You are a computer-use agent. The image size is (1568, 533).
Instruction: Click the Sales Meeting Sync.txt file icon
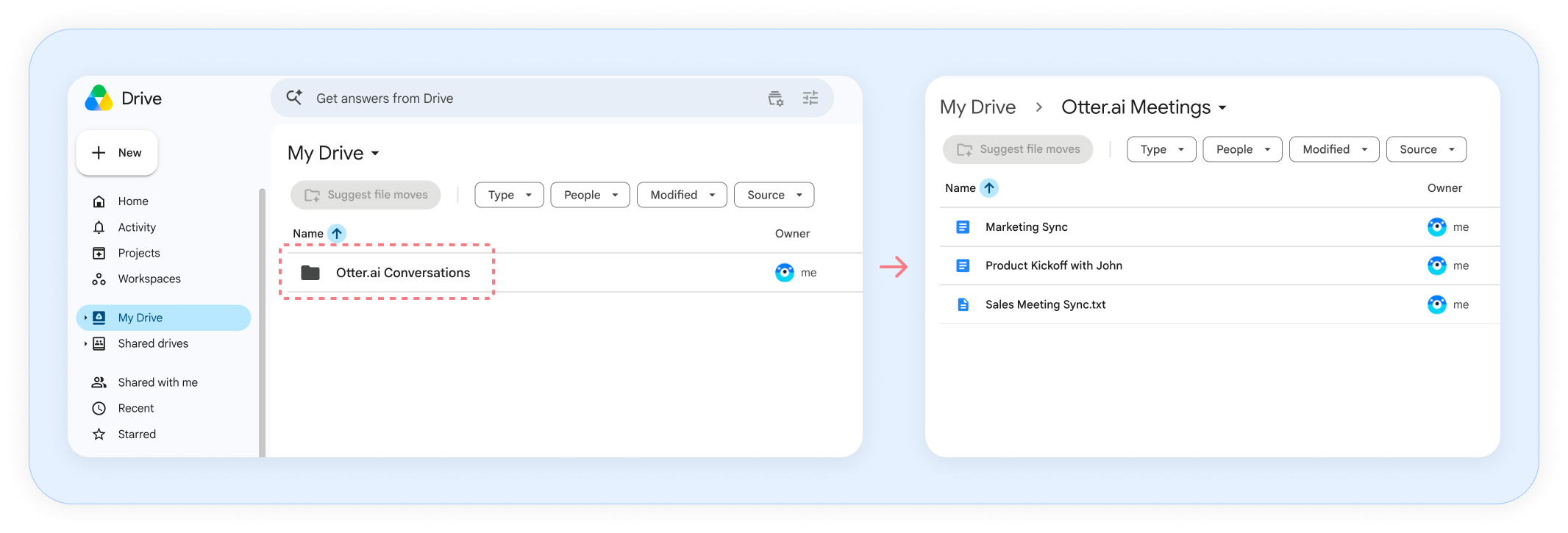(x=963, y=304)
